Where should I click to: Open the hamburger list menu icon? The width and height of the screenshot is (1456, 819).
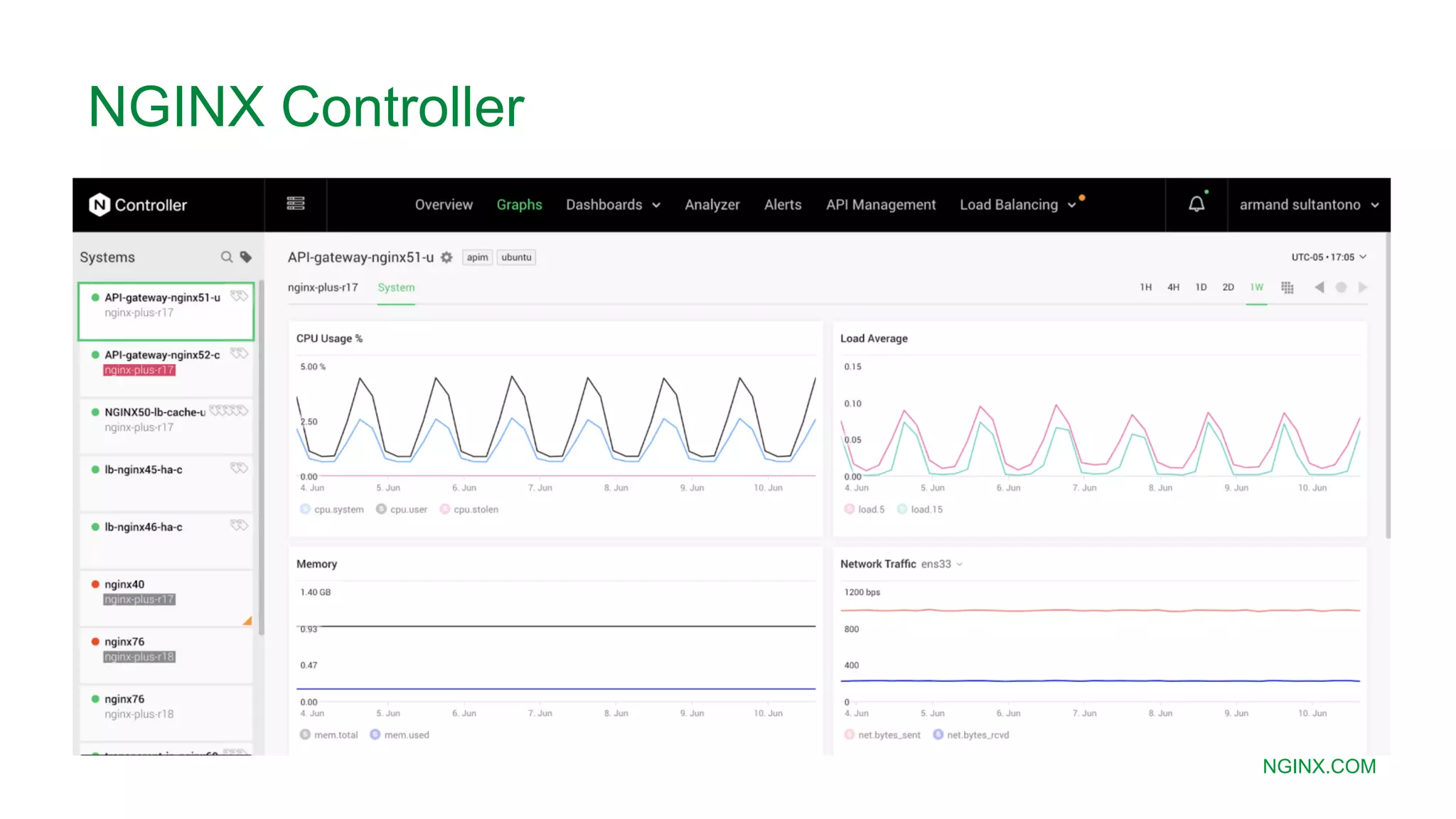[x=296, y=204]
